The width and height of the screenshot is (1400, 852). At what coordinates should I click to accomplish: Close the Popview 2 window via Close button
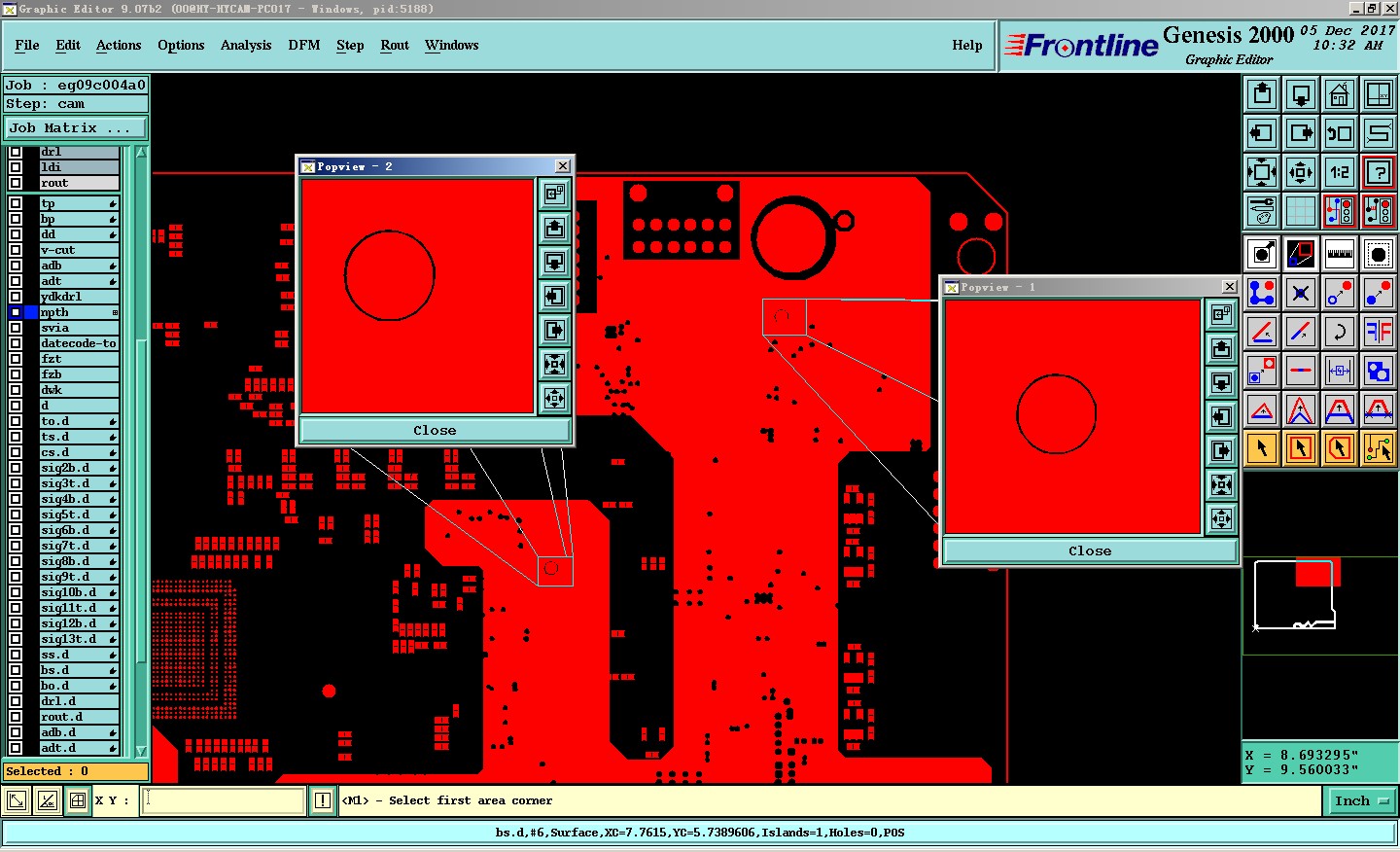tap(435, 431)
